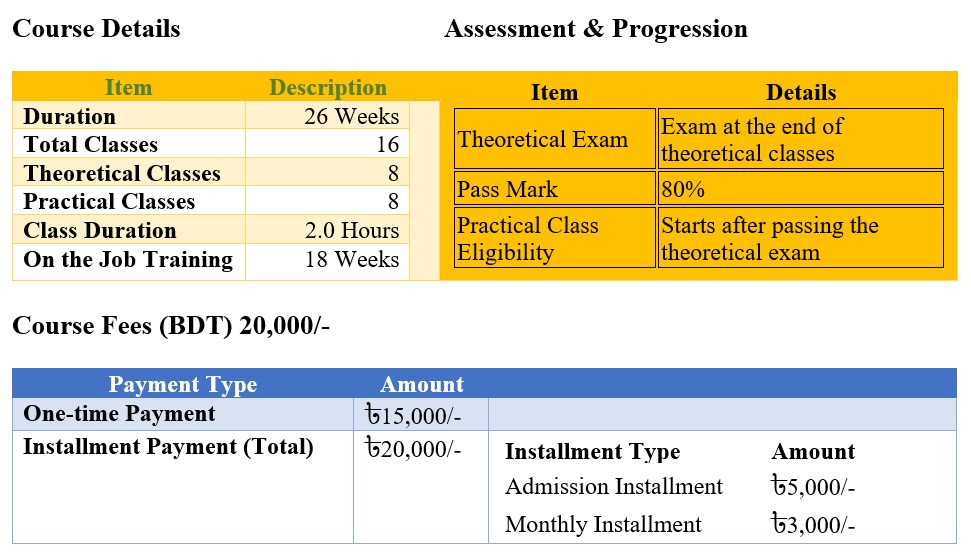The width and height of the screenshot is (971, 559).
Task: Click the 26 Weeks duration cell
Action: (x=351, y=116)
